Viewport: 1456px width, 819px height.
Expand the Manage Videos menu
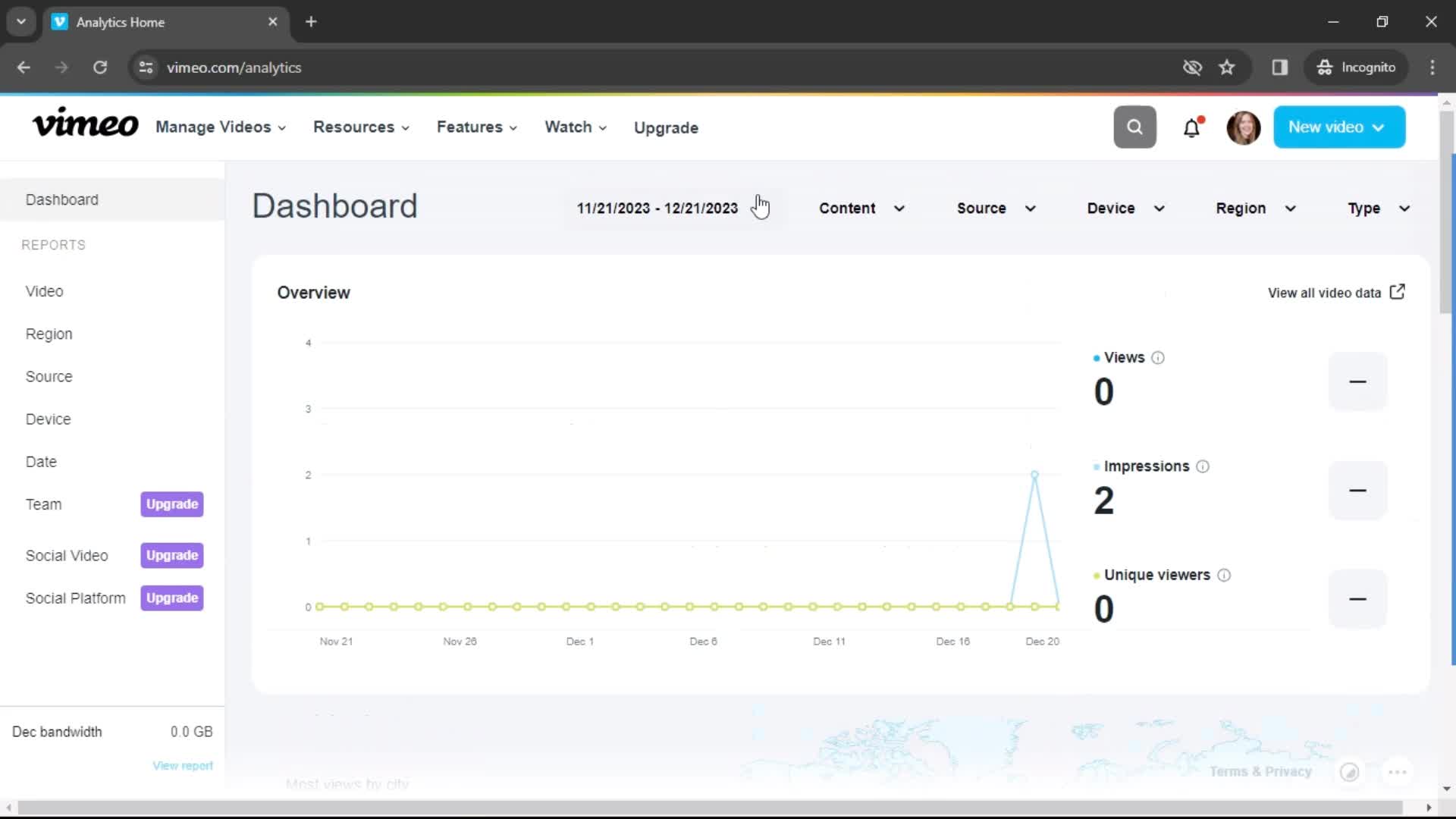click(x=221, y=127)
